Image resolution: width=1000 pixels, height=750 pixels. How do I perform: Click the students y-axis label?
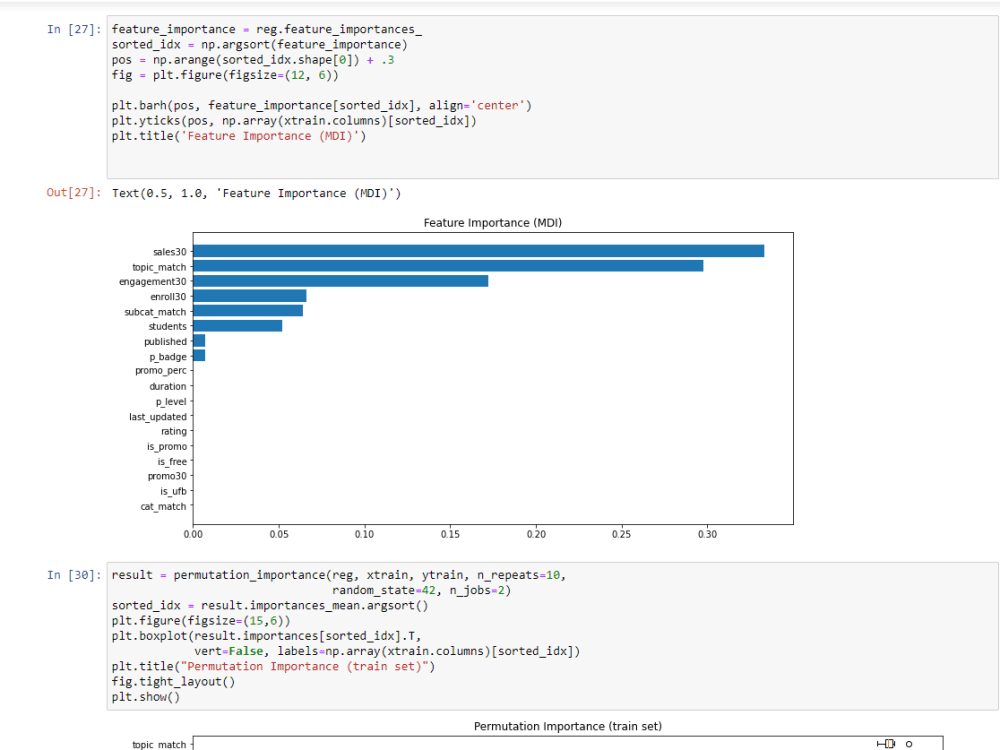(x=168, y=327)
